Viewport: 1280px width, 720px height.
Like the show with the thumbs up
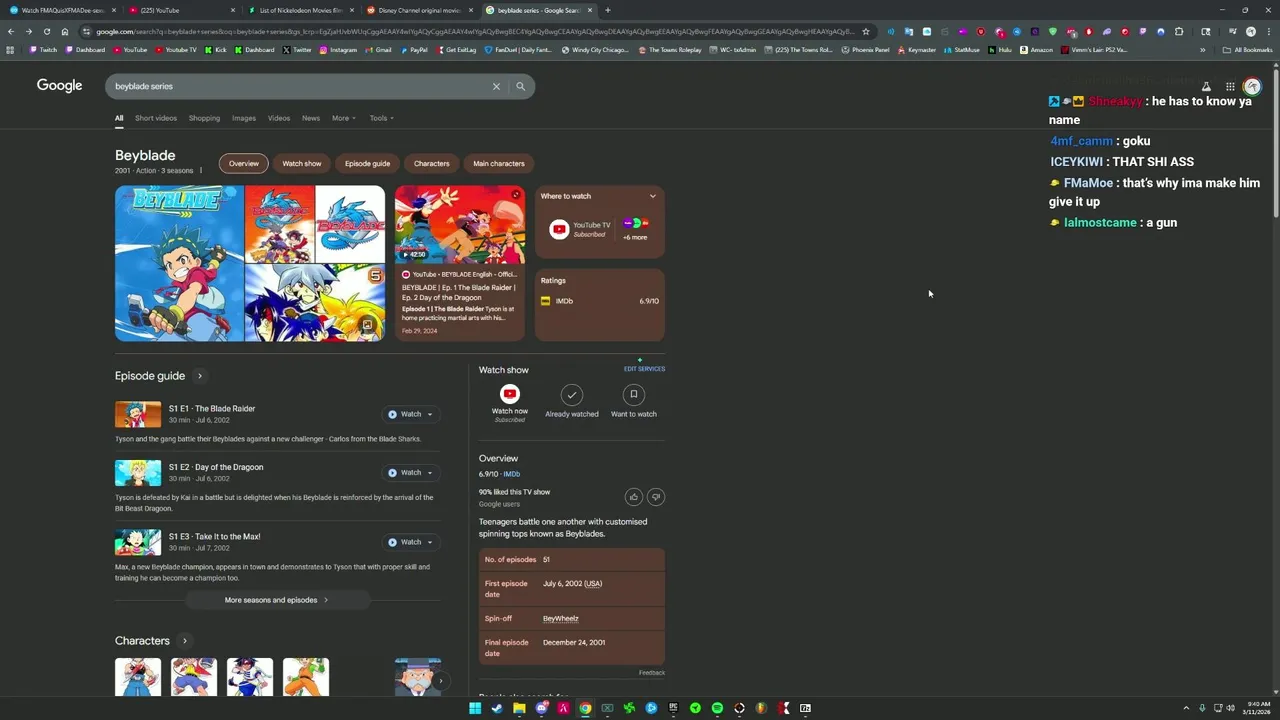(x=633, y=497)
